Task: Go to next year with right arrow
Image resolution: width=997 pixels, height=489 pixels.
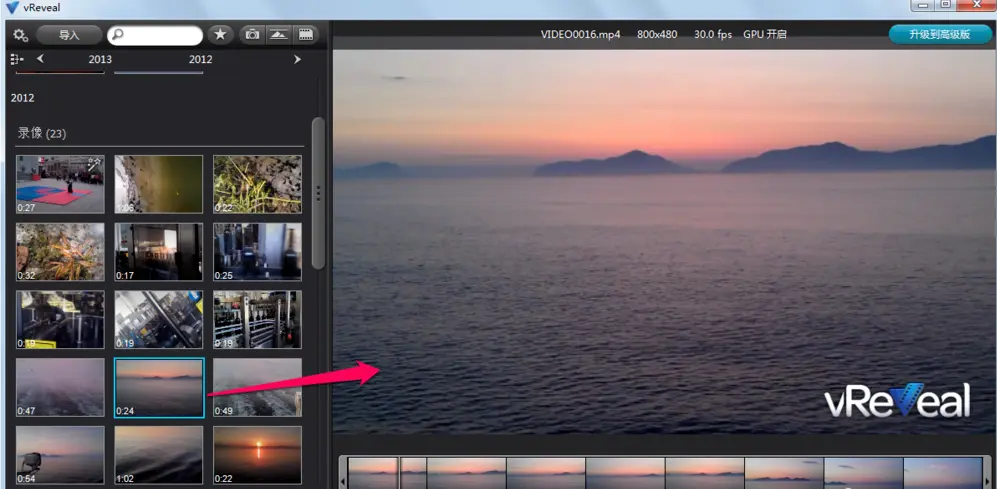Action: tap(297, 59)
